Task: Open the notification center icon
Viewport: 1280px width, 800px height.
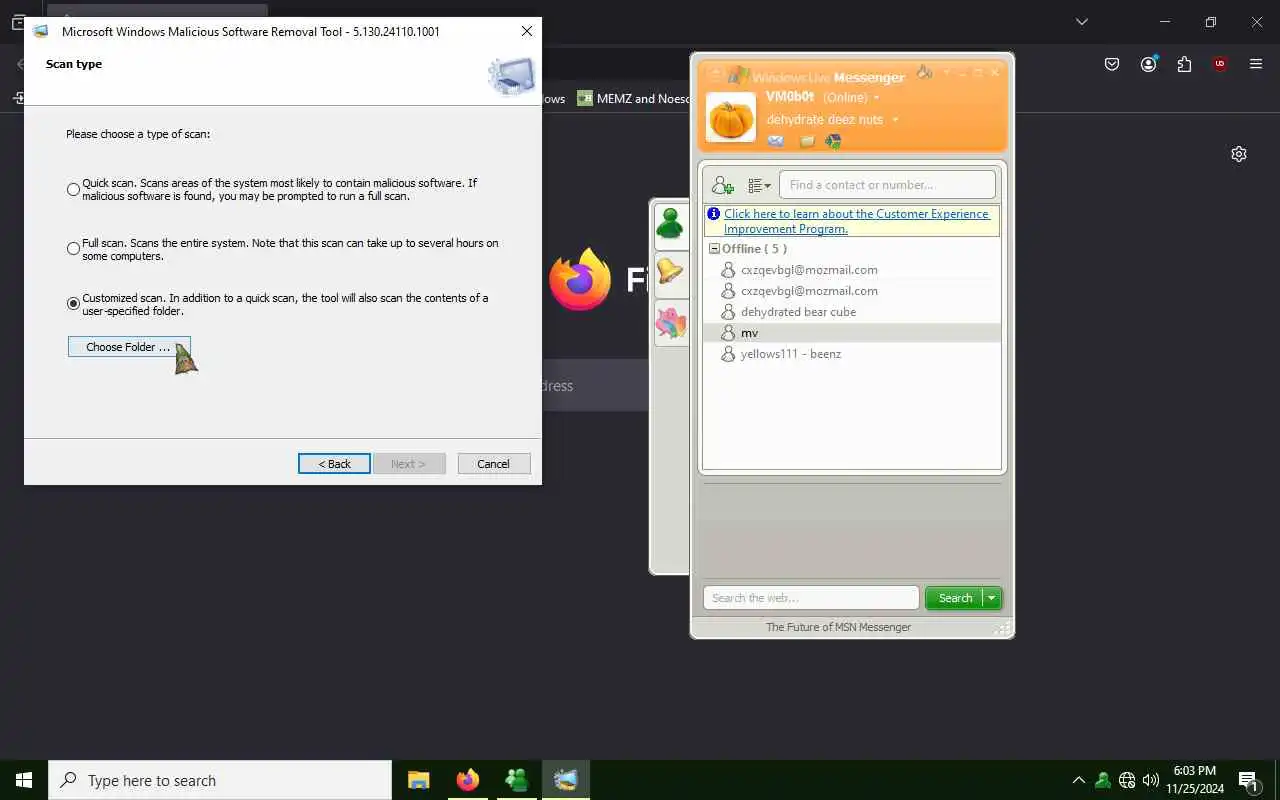Action: pyautogui.click(x=1249, y=780)
